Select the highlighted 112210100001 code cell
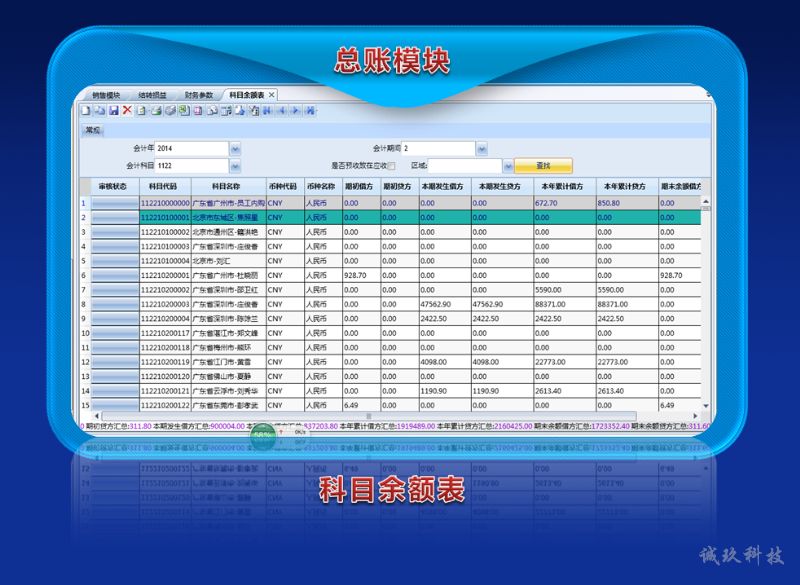Screen dimensions: 800x585 (x=165, y=217)
